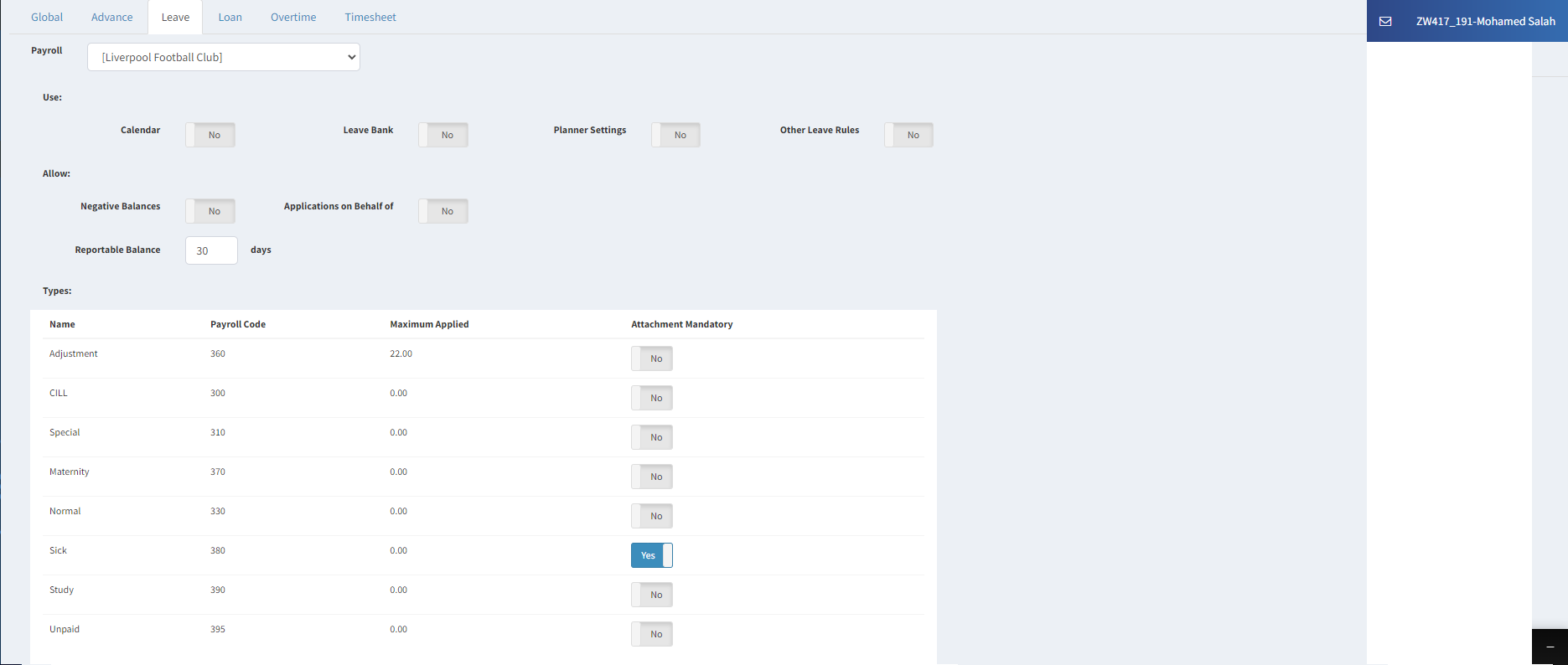Viewport: 1568px width, 665px height.
Task: Click the Unpaid leave type name
Action: 65,629
